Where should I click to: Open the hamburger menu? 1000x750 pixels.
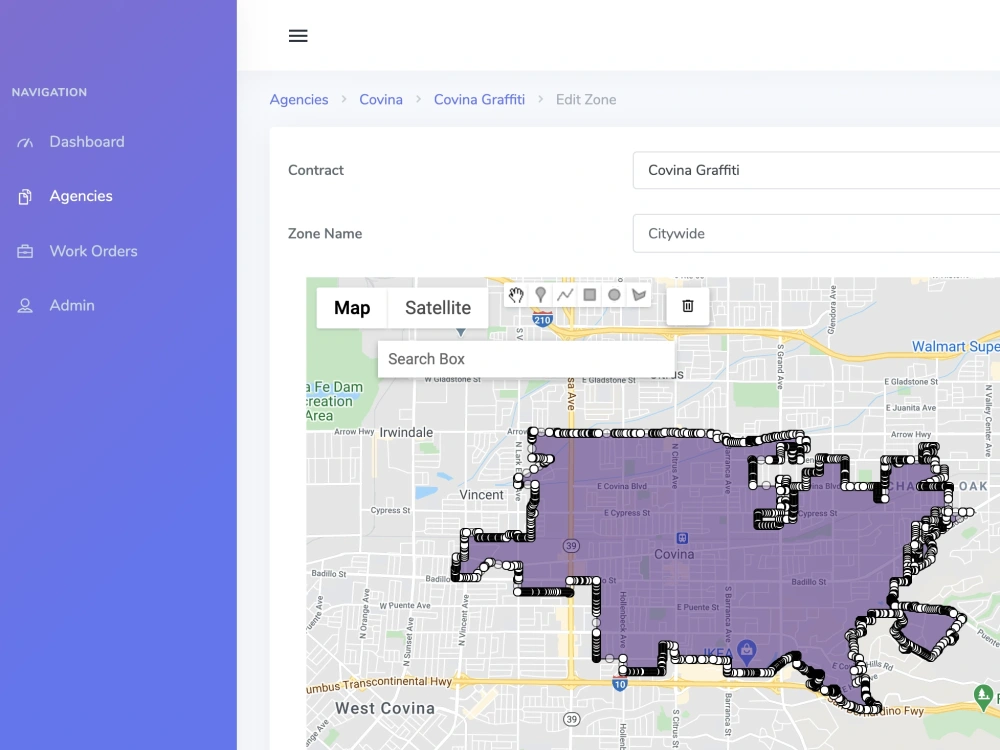pyautogui.click(x=298, y=36)
